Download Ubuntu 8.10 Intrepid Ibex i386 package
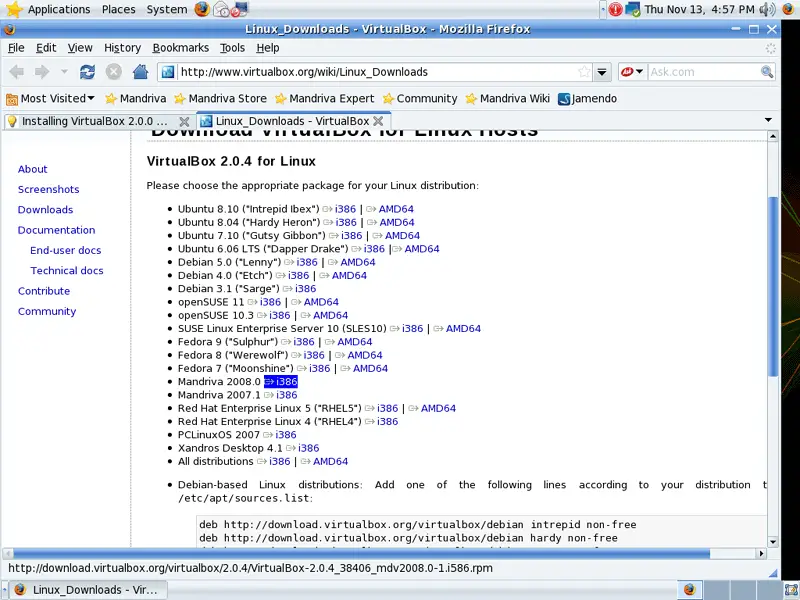 pyautogui.click(x=345, y=209)
